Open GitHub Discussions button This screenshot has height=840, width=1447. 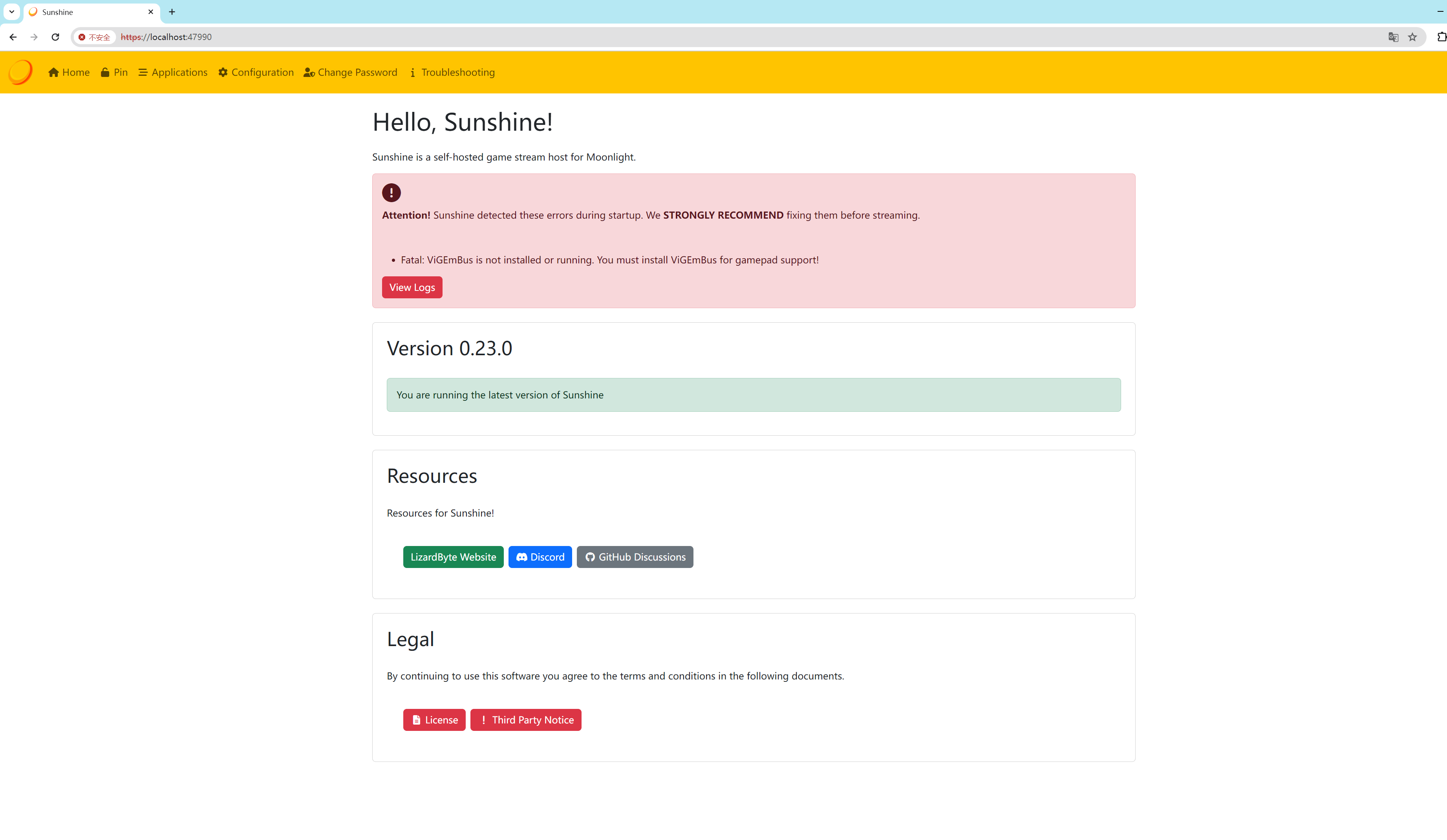[635, 557]
